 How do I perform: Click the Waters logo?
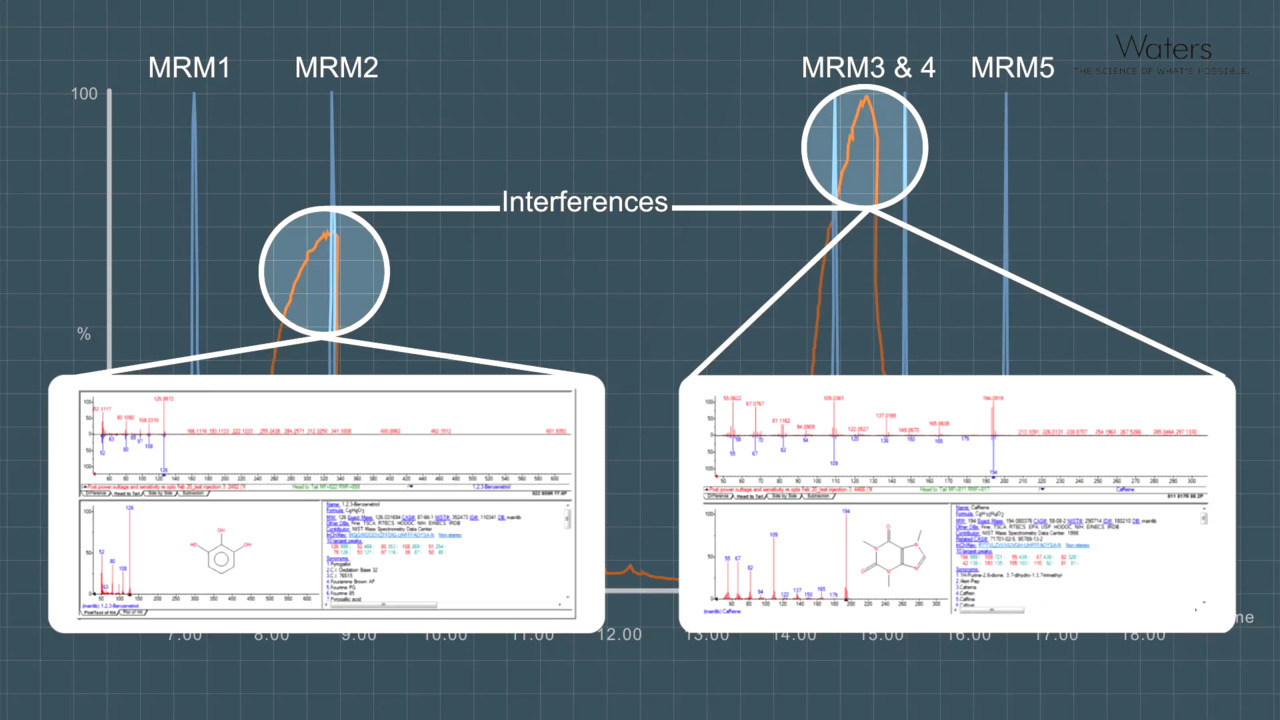[x=1163, y=48]
